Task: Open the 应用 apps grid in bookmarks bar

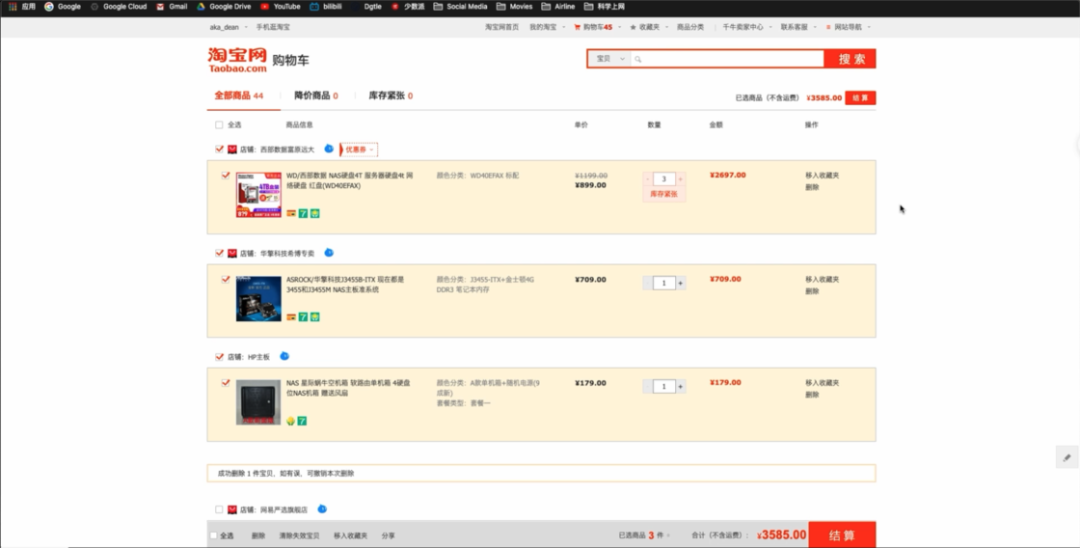Action: (x=21, y=6)
